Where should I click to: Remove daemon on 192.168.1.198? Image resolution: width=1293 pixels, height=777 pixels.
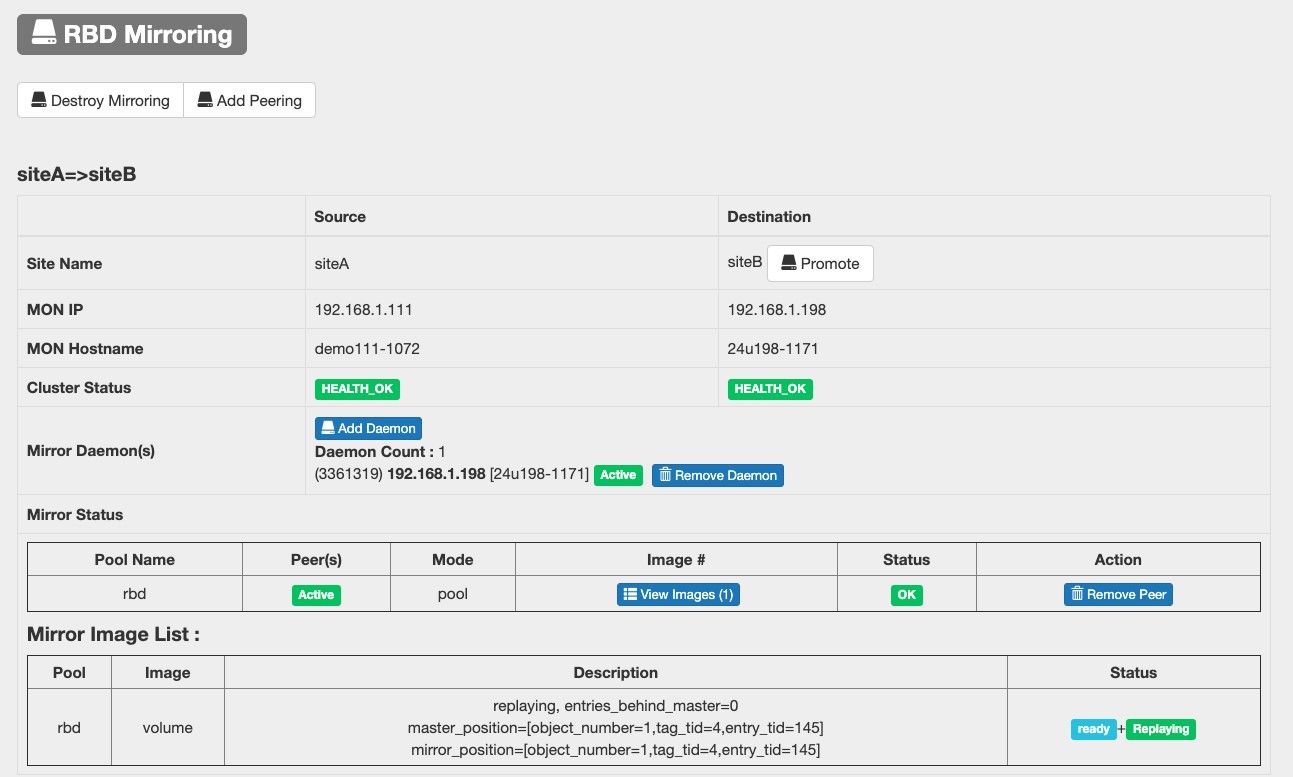point(717,475)
